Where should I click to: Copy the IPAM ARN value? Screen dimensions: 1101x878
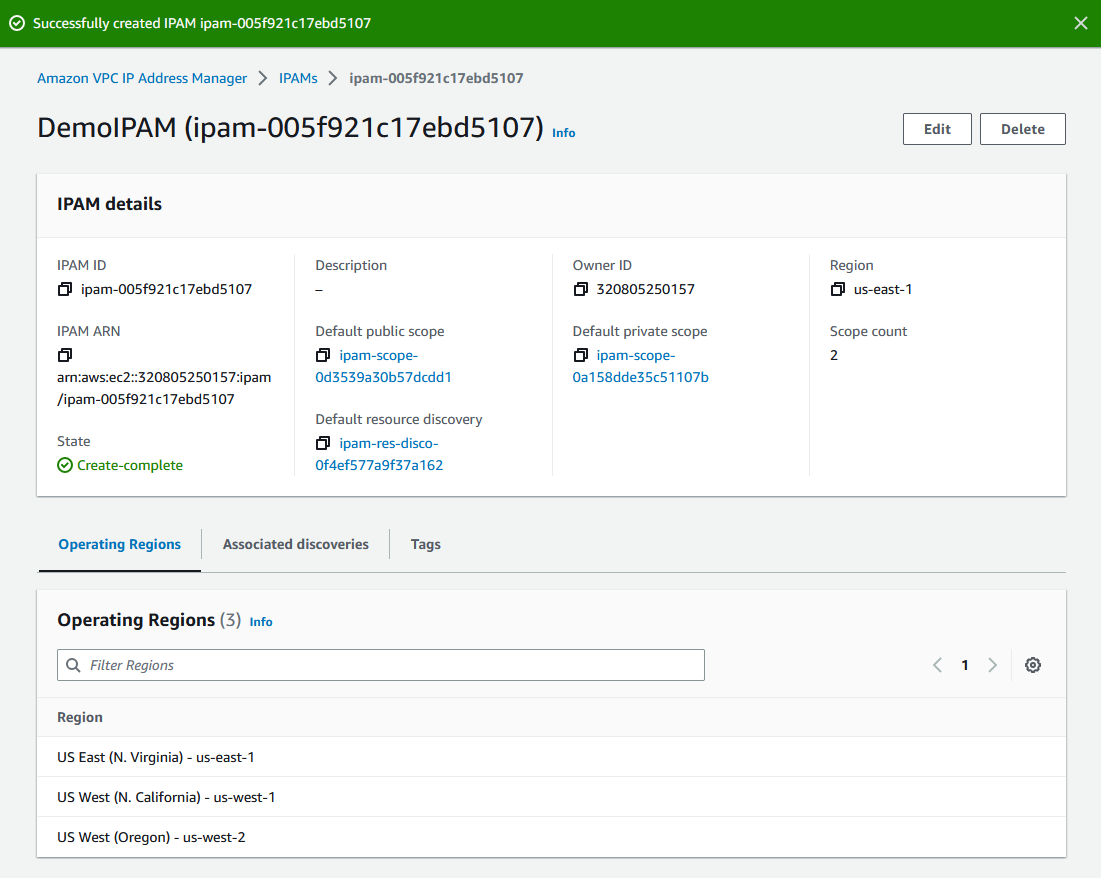pos(64,355)
